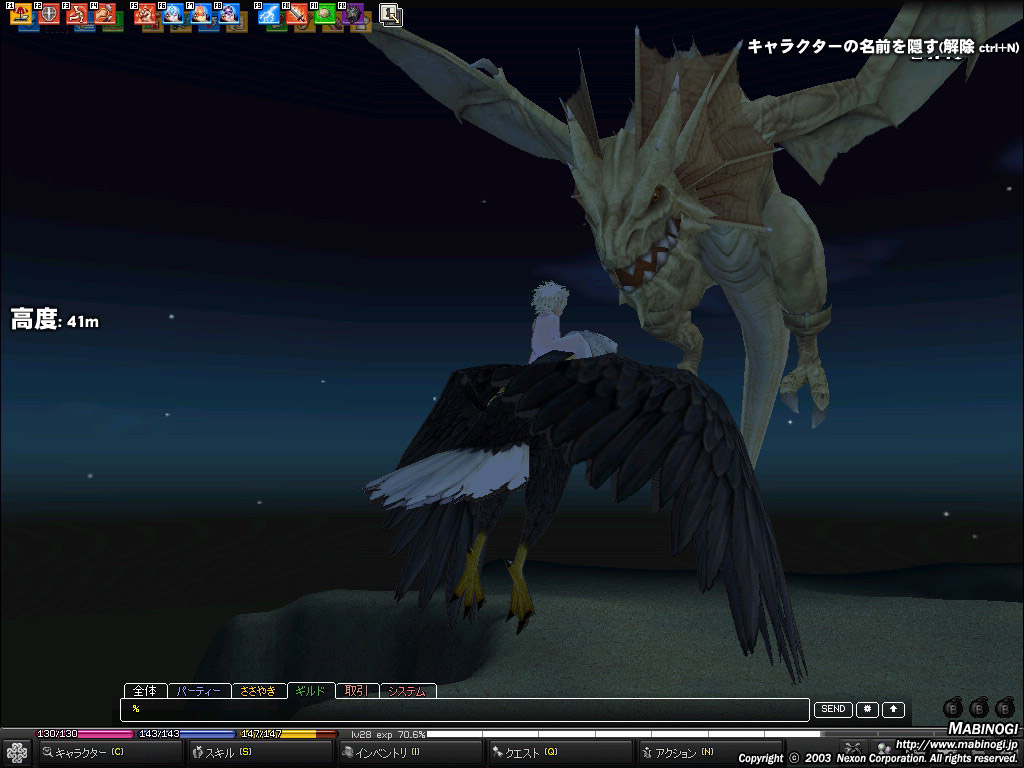This screenshot has height=768, width=1024.
Task: Open the インベントリ (I) window
Action: (x=411, y=753)
